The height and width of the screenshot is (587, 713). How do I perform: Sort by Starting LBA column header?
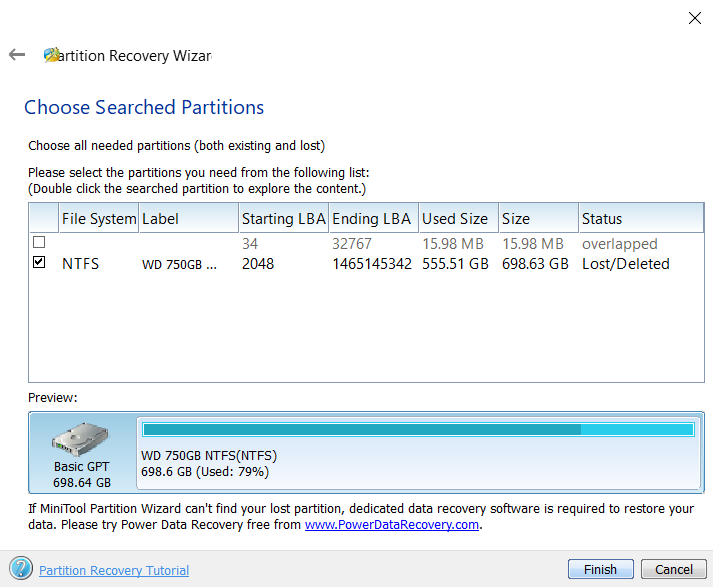(284, 218)
